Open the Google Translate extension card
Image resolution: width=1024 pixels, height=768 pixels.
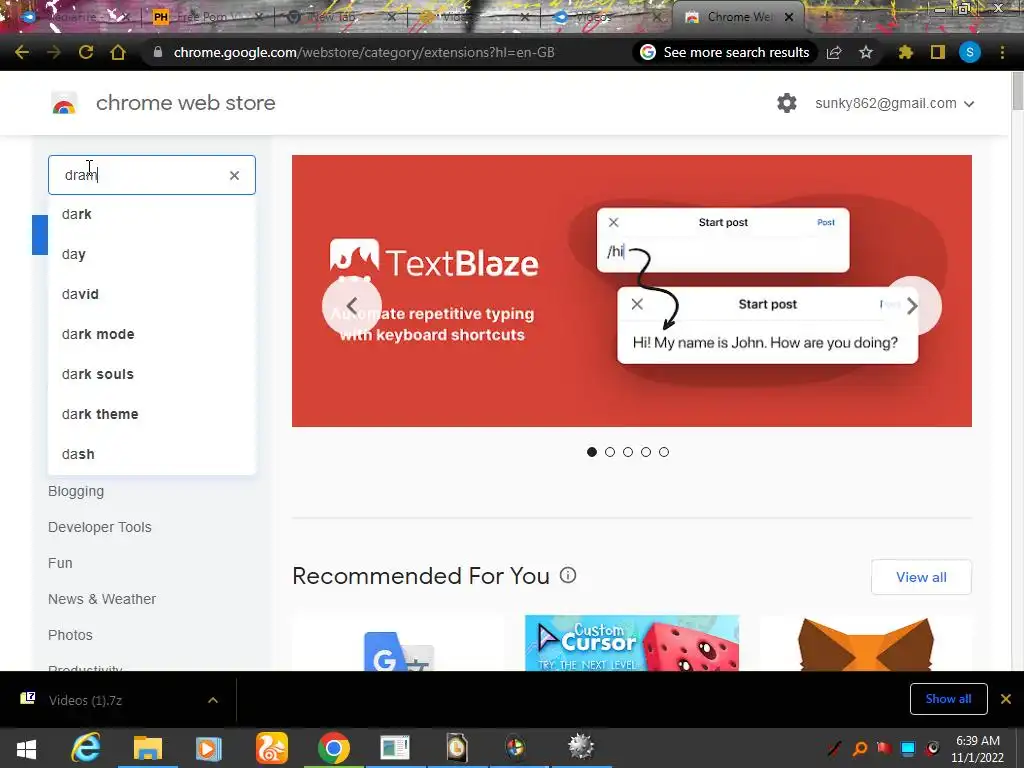pyautogui.click(x=398, y=643)
